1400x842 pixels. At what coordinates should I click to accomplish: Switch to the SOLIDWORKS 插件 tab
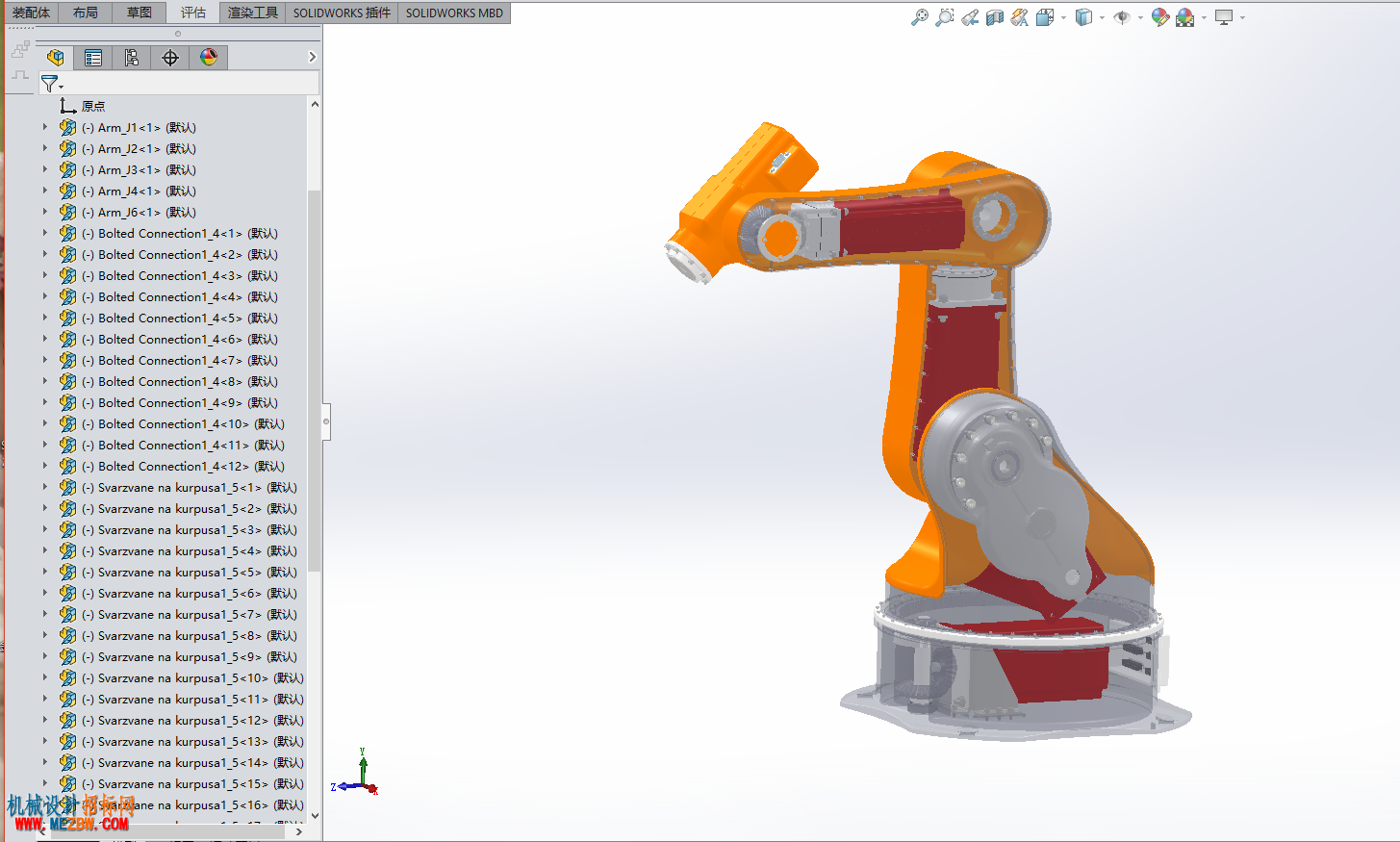[x=342, y=13]
